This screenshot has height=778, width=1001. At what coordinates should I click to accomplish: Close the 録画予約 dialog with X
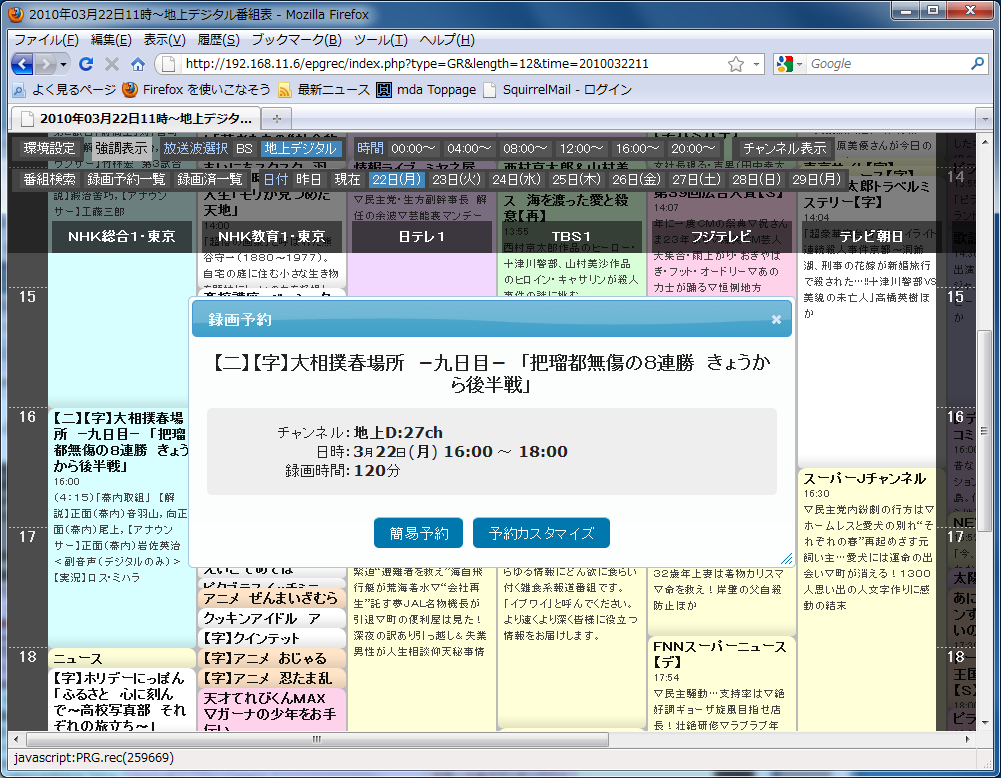coord(776,320)
